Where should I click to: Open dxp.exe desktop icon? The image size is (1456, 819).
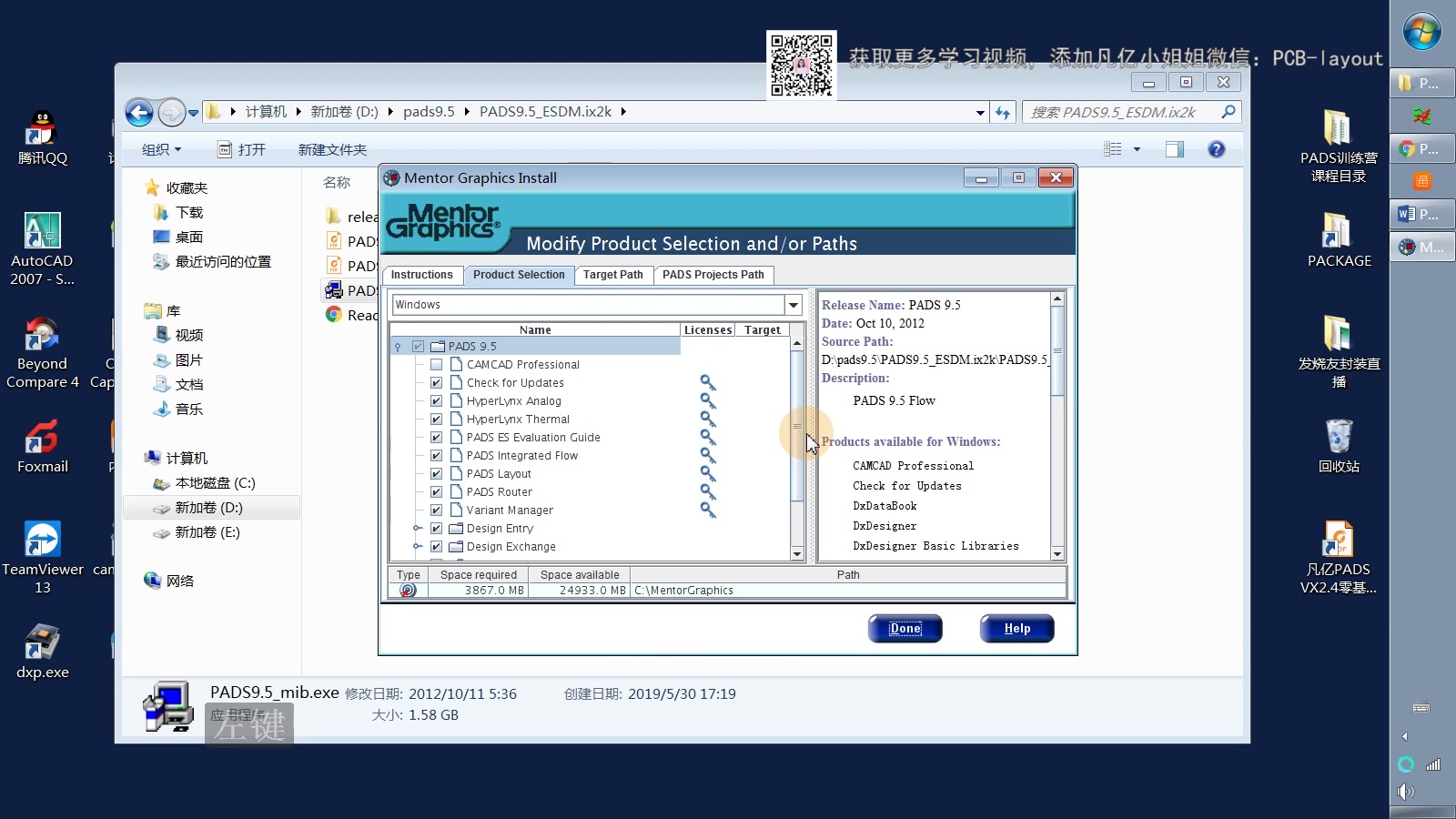tap(42, 652)
